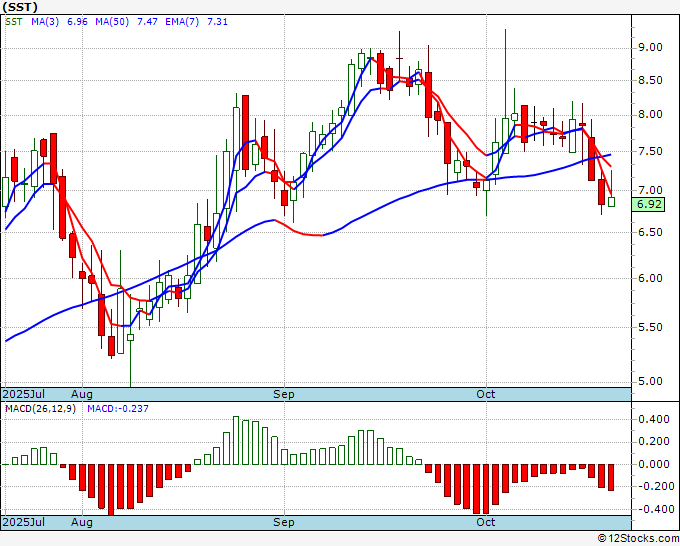This screenshot has width=680, height=546.
Task: Click the 5.00 price axis label
Action: point(650,382)
